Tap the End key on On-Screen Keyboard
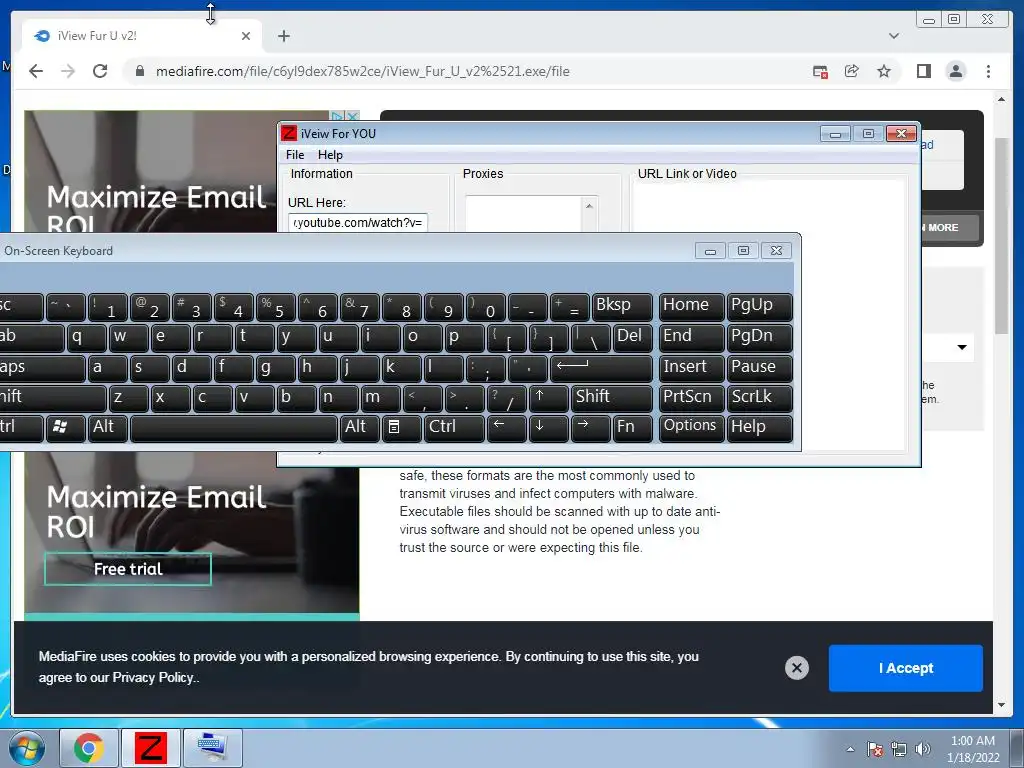This screenshot has height=768, width=1024. pos(692,337)
